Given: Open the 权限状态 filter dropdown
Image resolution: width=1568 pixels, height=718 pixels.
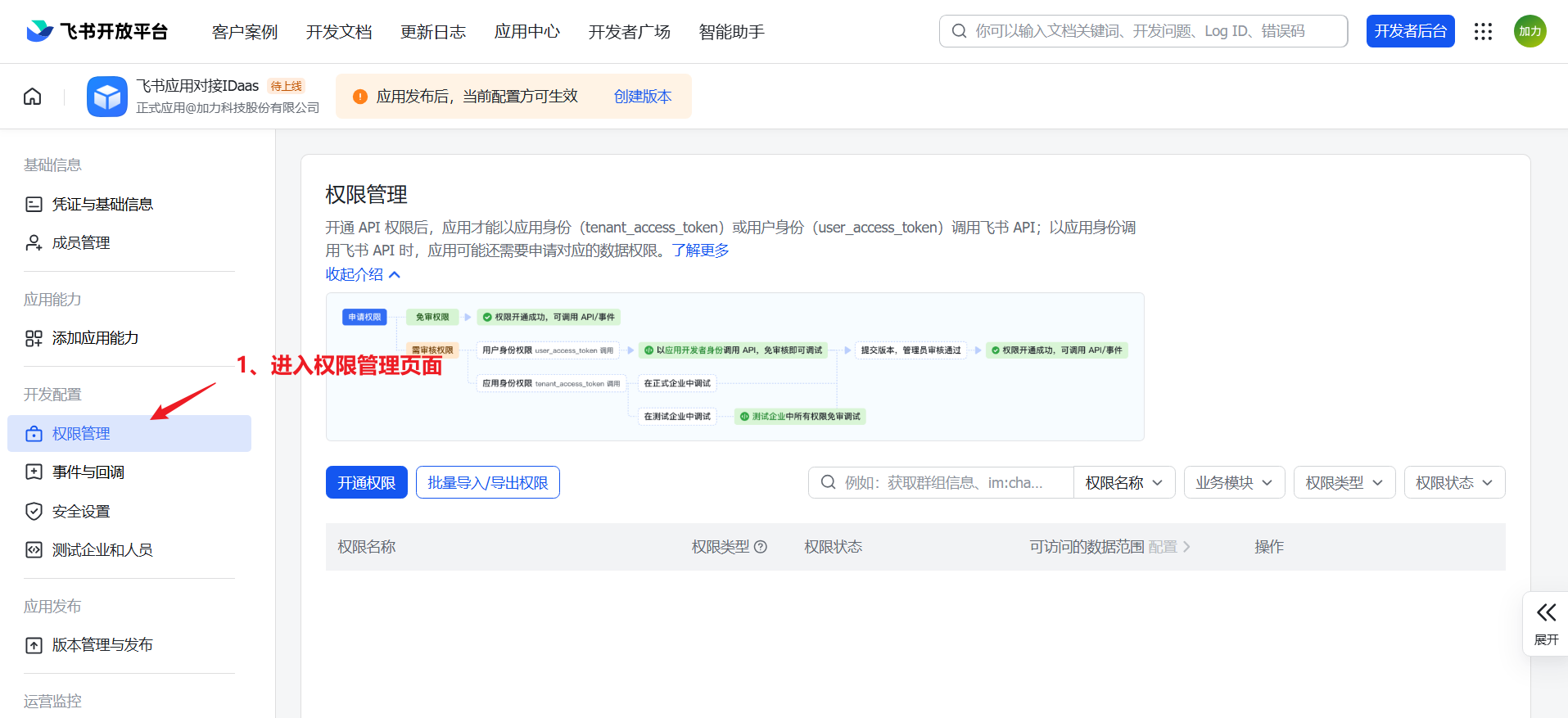Looking at the screenshot, I should (1454, 483).
